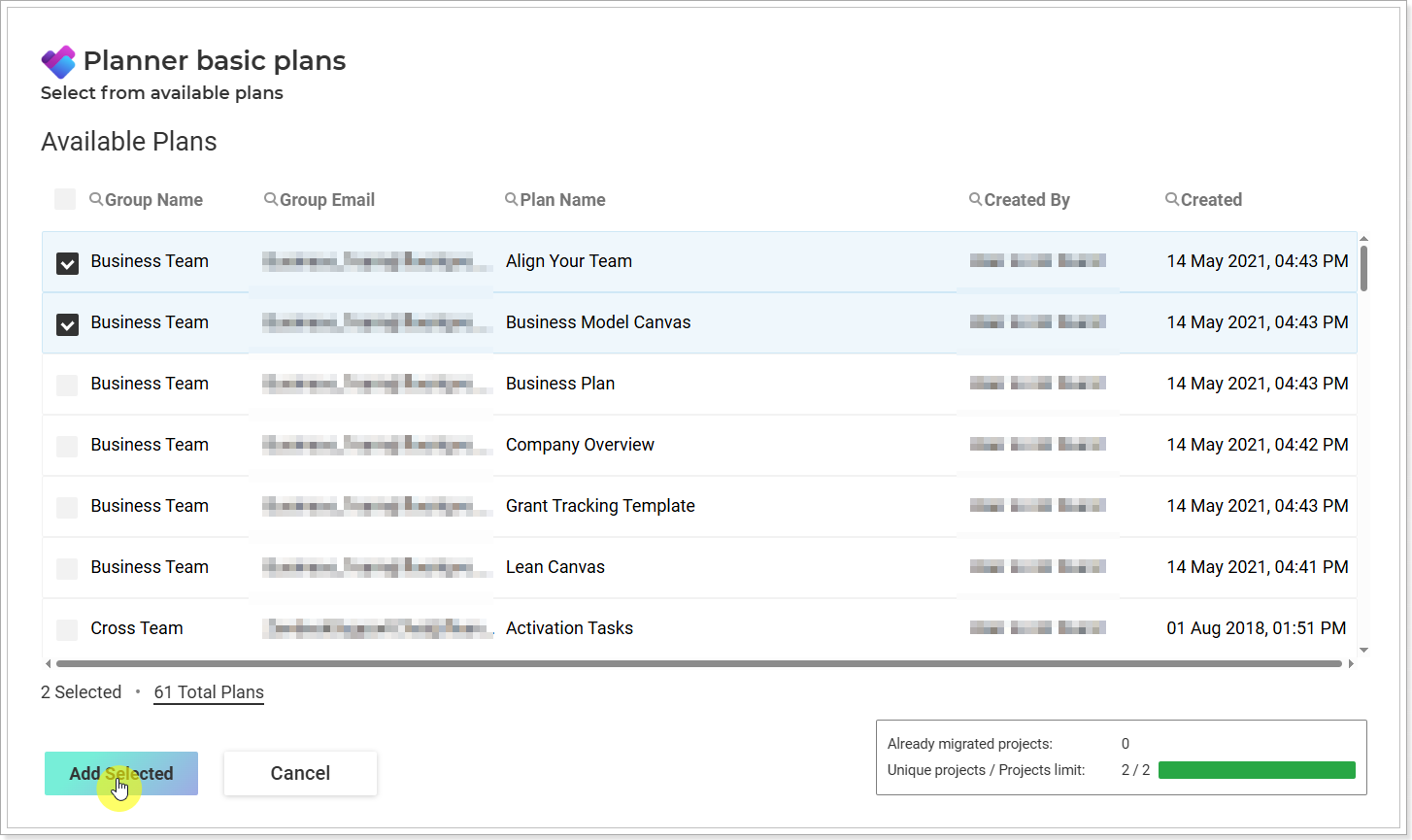1412x840 pixels.
Task: Toggle the select-all header checkbox
Action: coord(65,199)
